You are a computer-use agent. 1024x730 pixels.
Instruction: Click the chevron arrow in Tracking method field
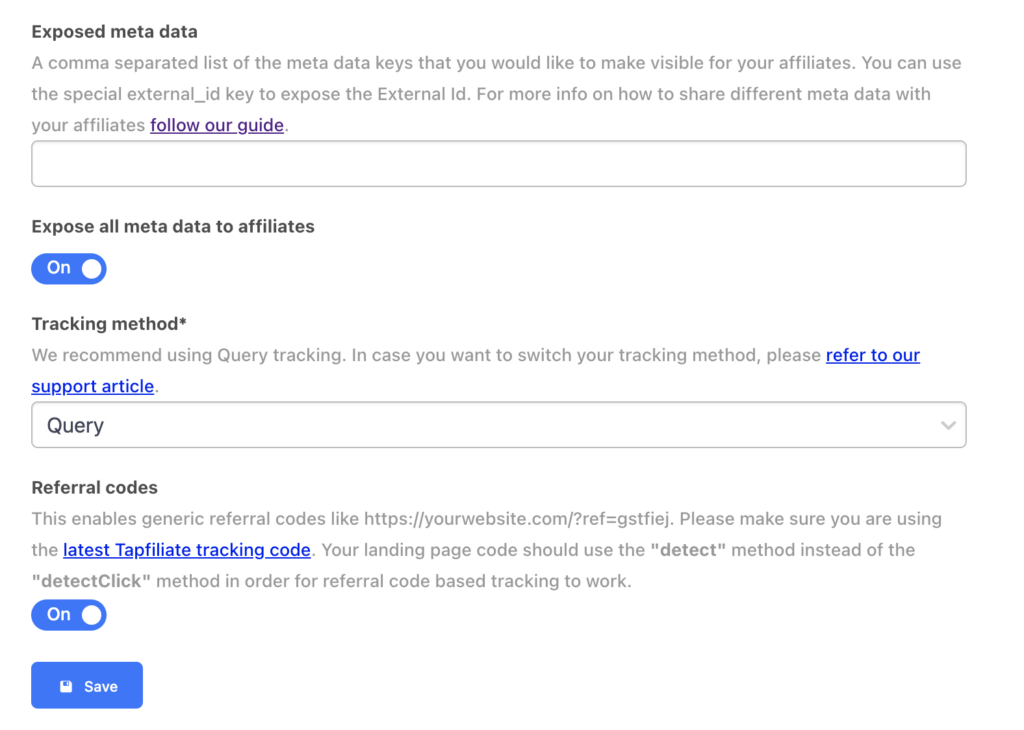point(948,426)
